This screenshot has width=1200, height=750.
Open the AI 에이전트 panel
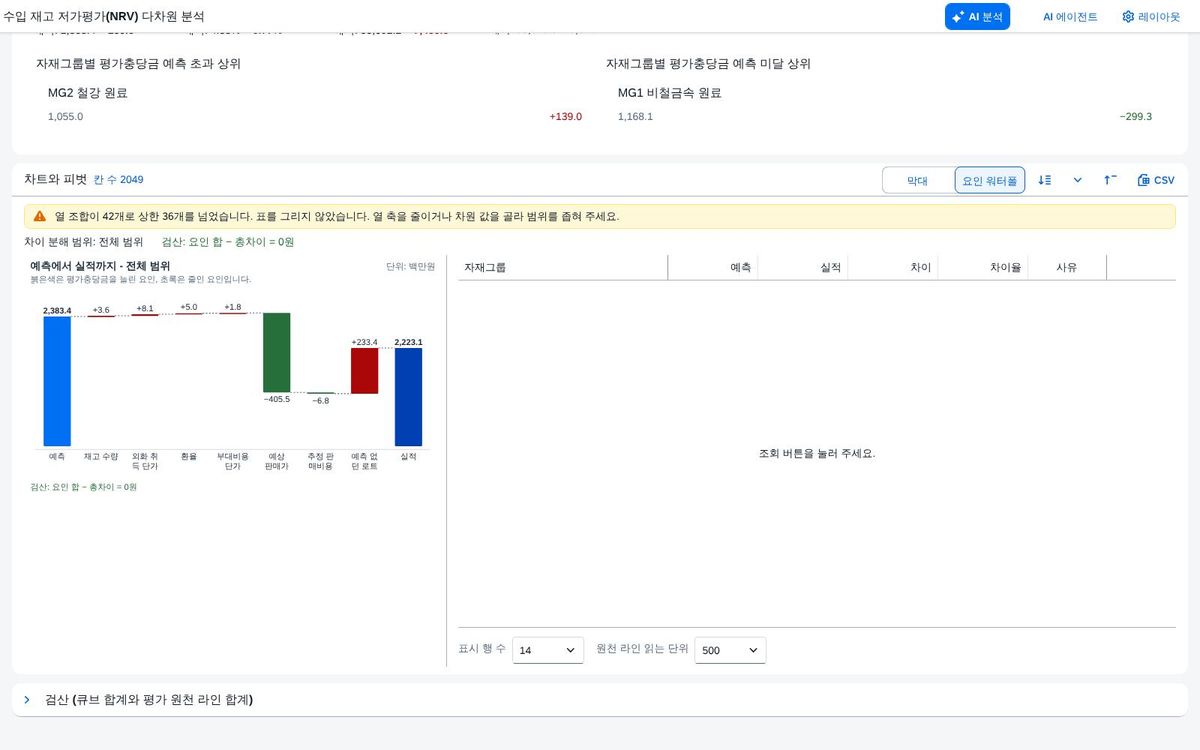(x=1070, y=17)
